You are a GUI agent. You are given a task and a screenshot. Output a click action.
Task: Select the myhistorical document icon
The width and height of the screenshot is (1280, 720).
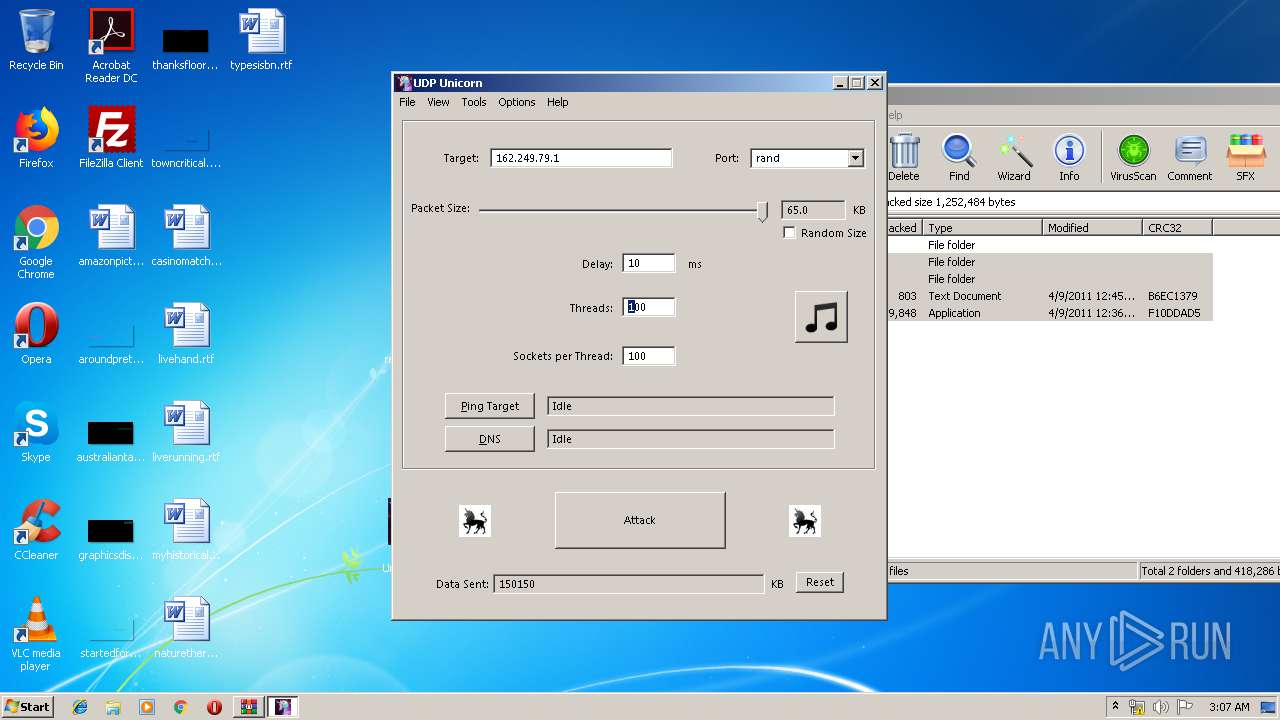[x=186, y=530]
